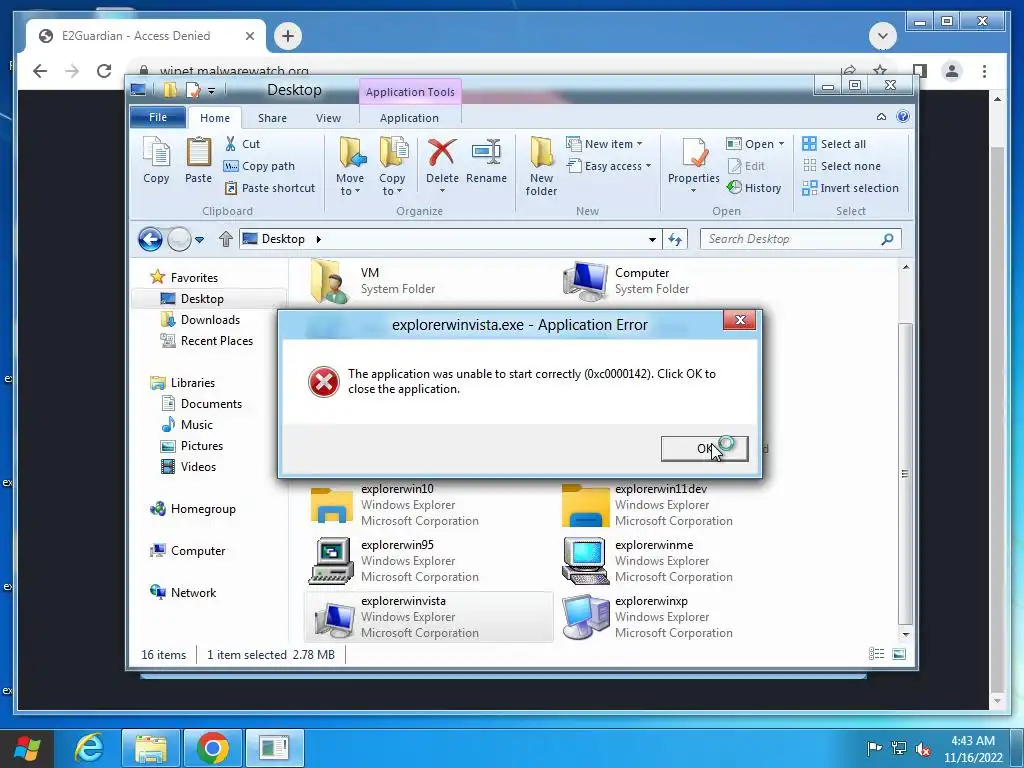1024x768 pixels.
Task: Expand the address bar history dropdown
Action: tap(652, 240)
